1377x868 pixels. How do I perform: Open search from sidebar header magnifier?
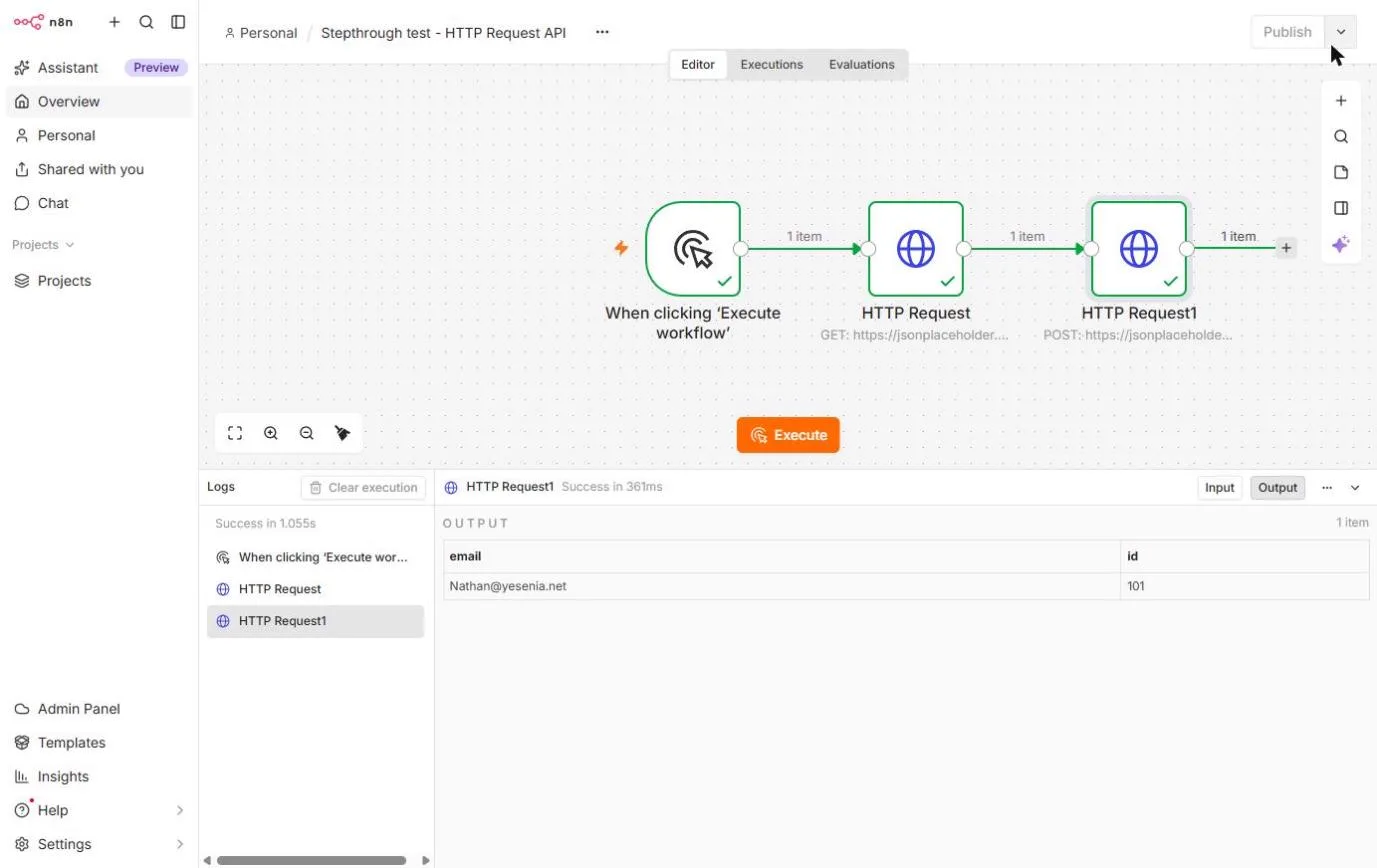(x=146, y=21)
